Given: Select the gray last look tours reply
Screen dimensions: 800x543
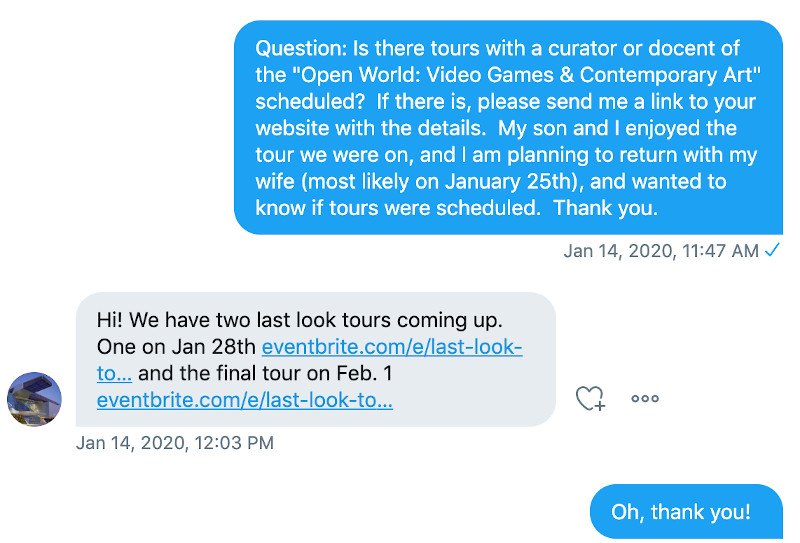Looking at the screenshot, I should 316,359.
